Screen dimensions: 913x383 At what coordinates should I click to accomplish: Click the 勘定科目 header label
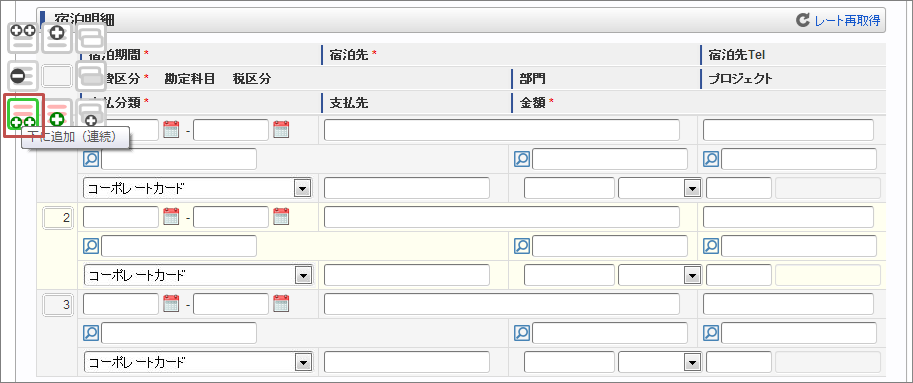click(190, 79)
